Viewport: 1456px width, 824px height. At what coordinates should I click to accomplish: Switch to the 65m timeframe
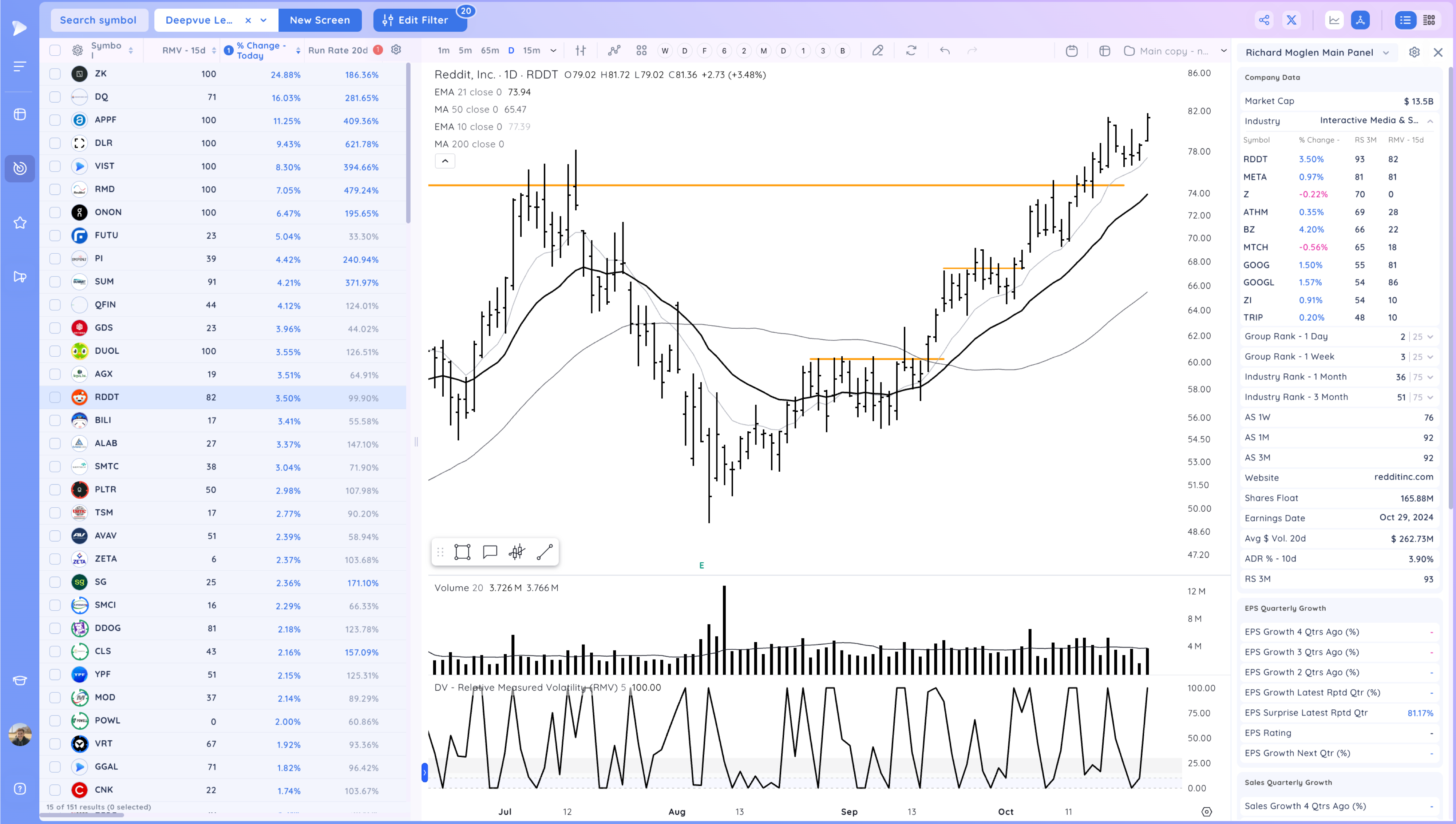[x=490, y=51]
